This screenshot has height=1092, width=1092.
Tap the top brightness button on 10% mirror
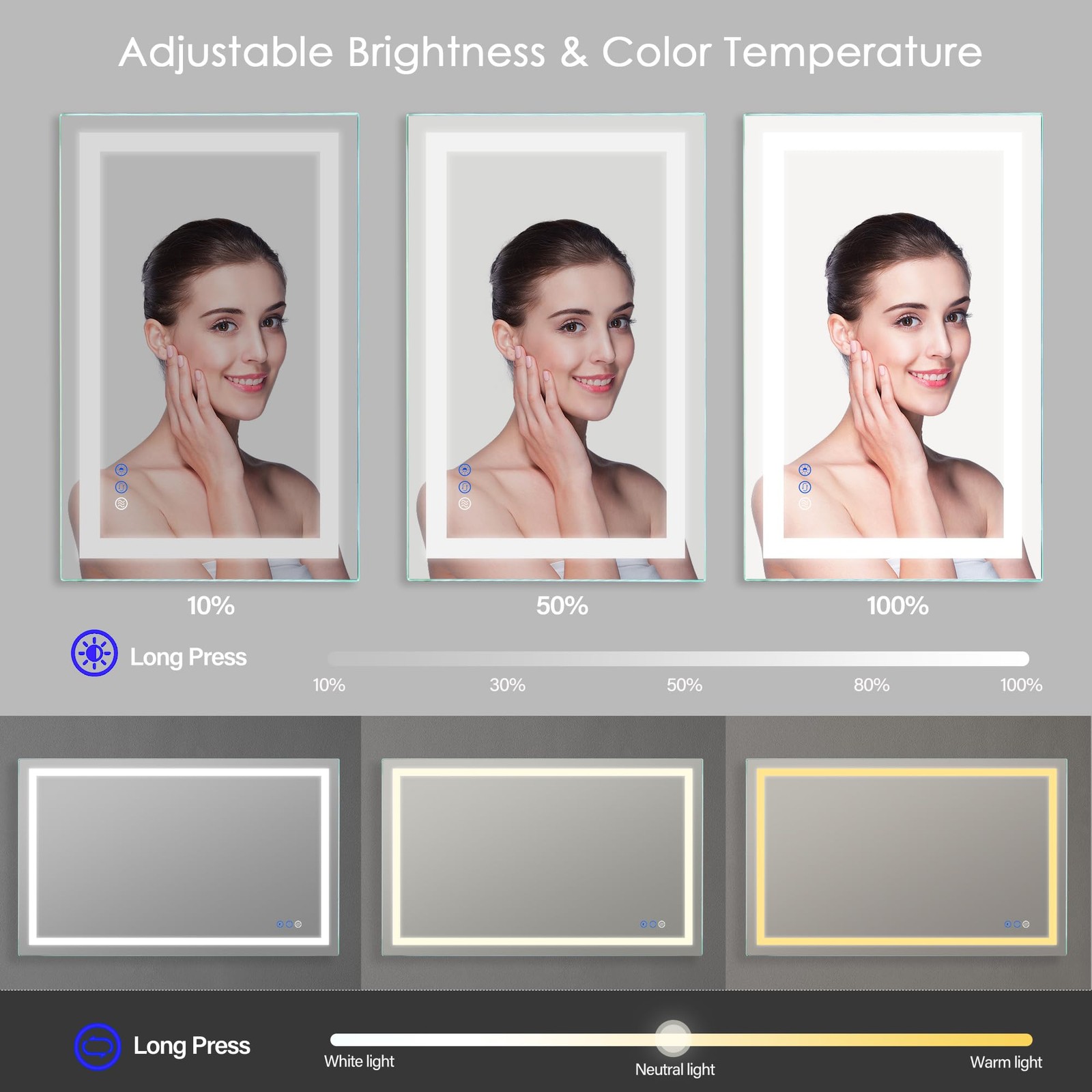[121, 470]
